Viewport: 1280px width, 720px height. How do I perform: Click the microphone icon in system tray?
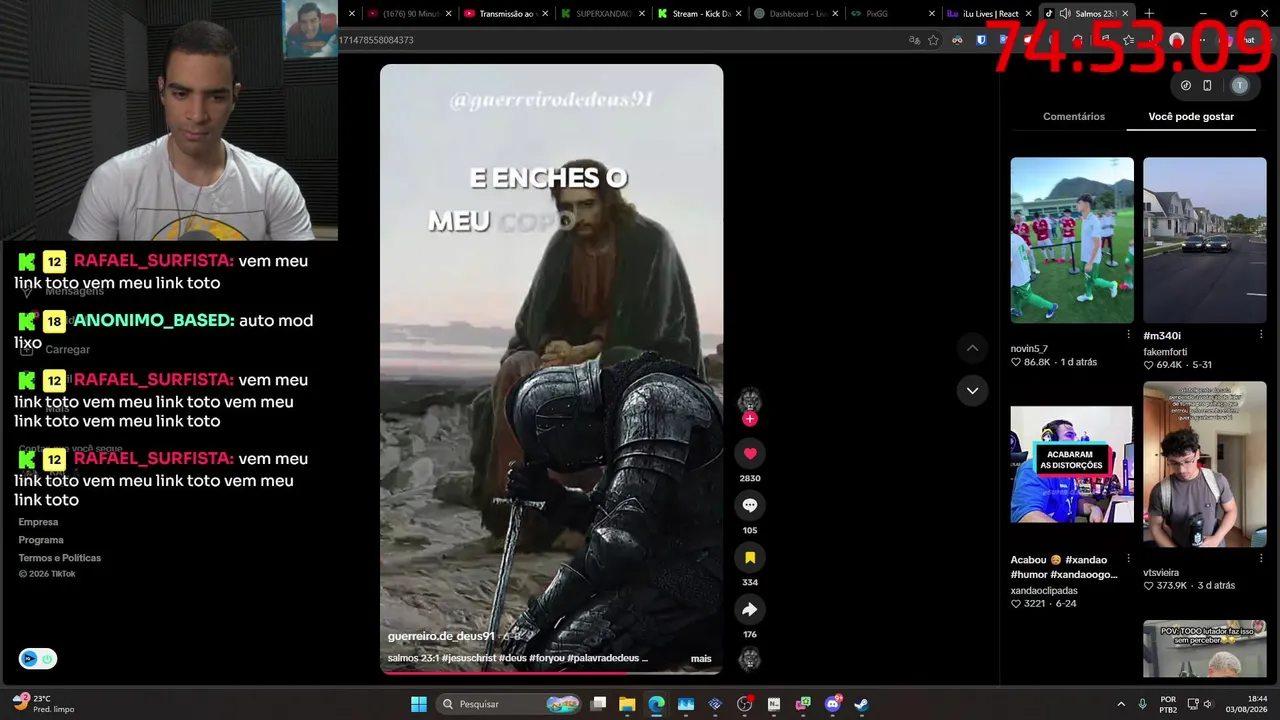click(x=1142, y=704)
